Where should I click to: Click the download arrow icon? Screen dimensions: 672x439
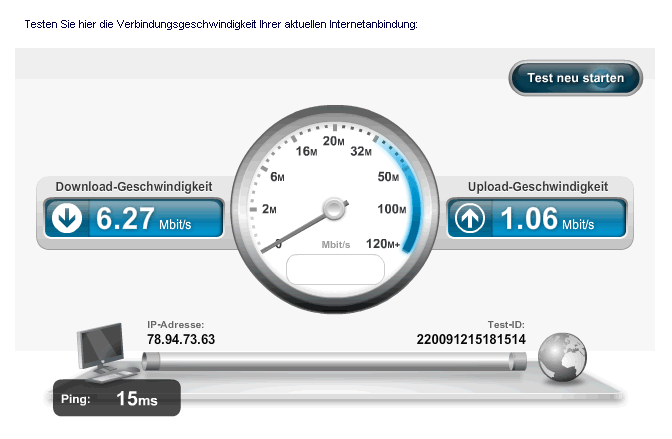(x=67, y=218)
